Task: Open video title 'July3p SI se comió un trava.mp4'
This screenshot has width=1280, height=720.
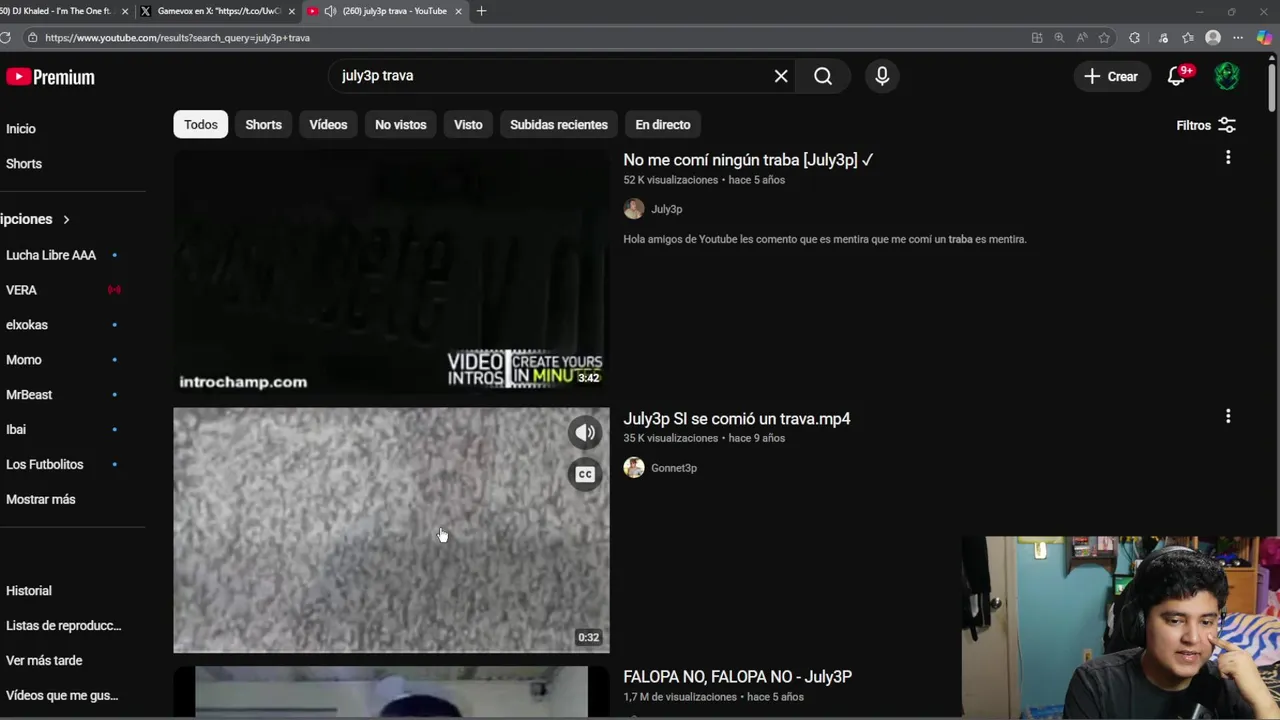Action: pos(737,419)
